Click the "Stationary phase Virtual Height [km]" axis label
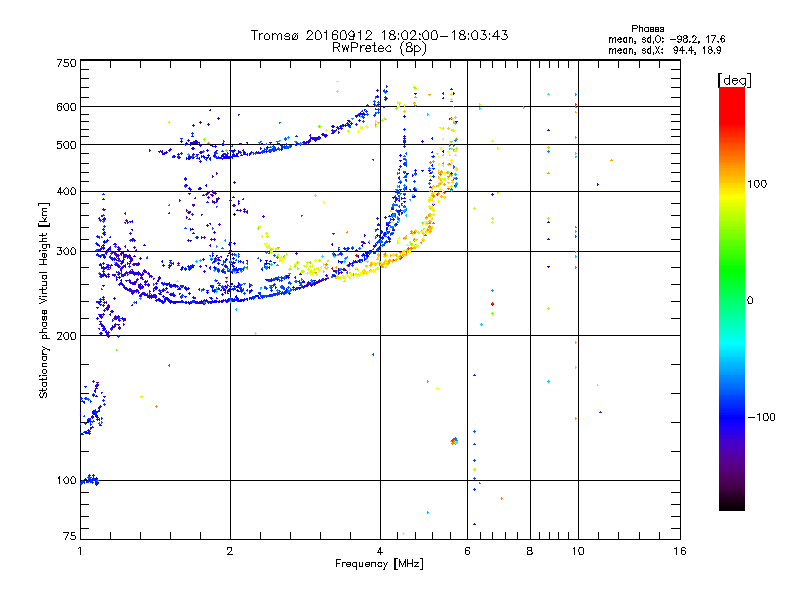Viewport: 800px width, 600px height. click(44, 300)
